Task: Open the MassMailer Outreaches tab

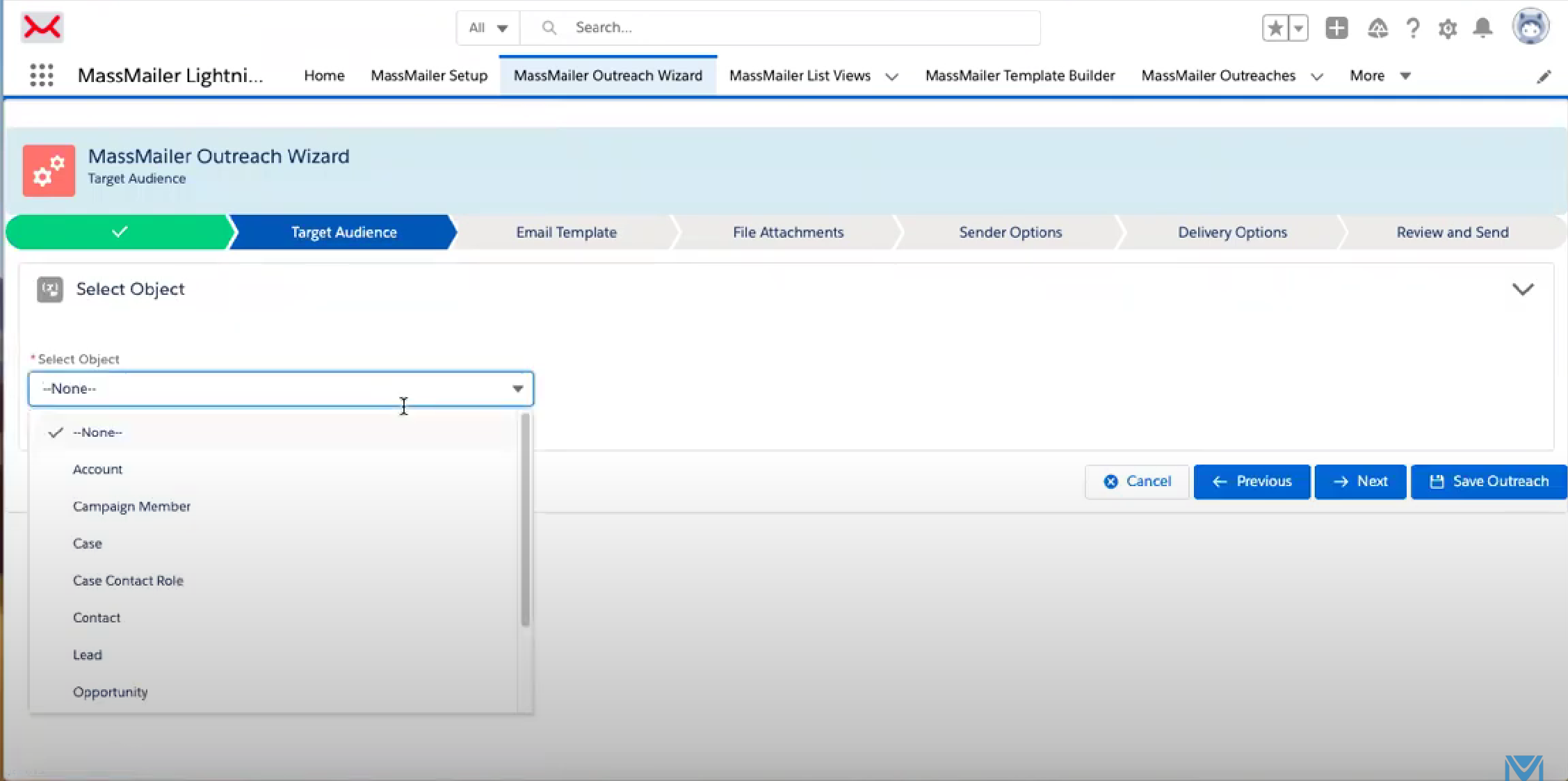Action: [1218, 75]
